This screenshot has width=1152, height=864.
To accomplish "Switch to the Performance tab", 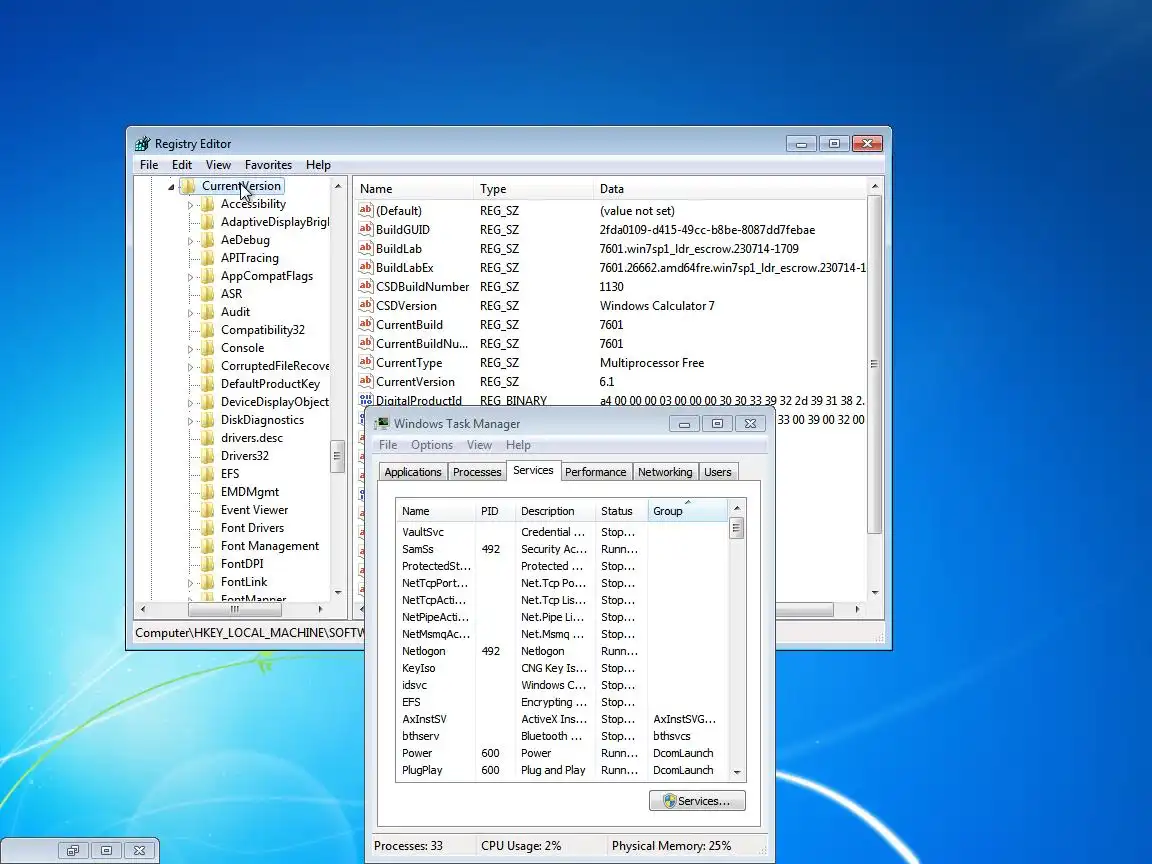I will click(x=595, y=472).
